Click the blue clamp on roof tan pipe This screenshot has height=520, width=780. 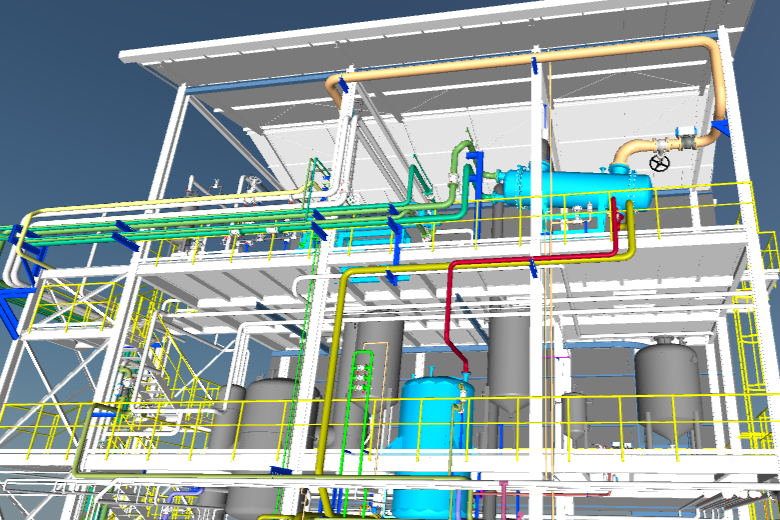(x=534, y=64)
